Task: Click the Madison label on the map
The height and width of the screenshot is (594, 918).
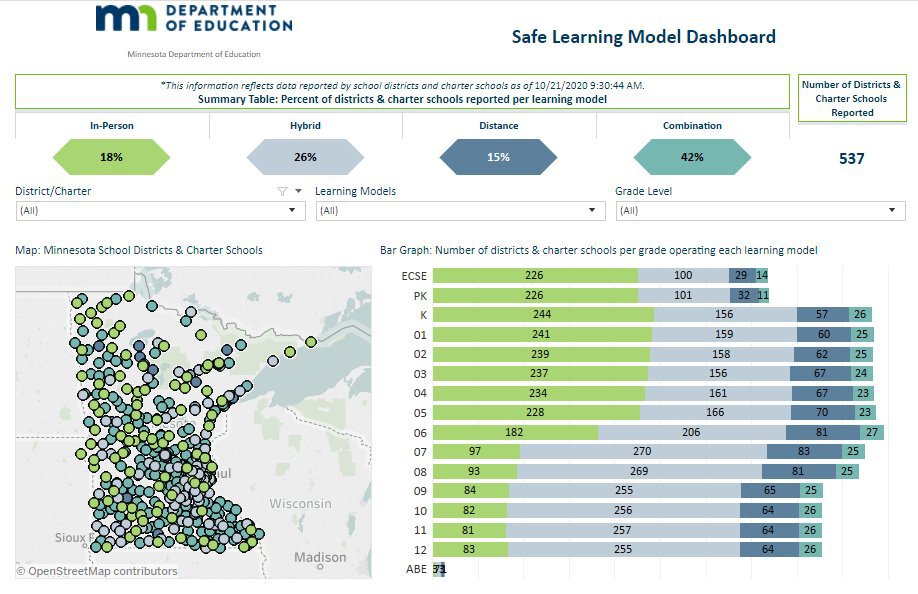Action: (x=320, y=557)
